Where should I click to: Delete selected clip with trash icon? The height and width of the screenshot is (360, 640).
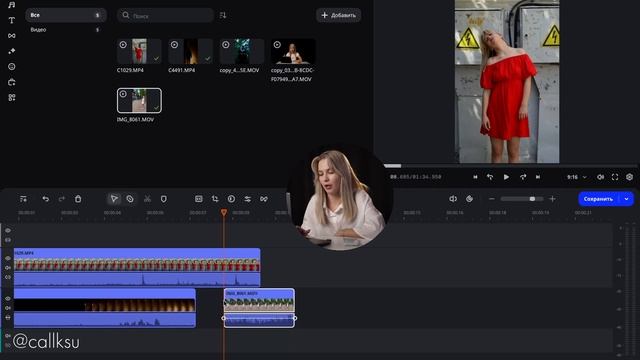pos(78,199)
